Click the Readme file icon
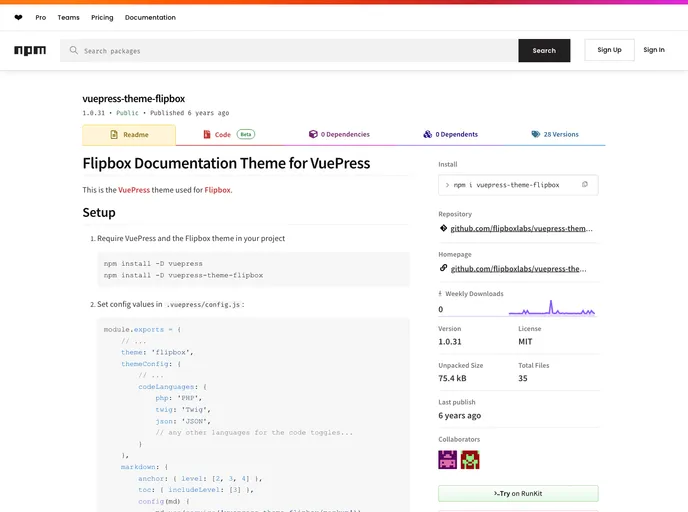 pos(114,135)
